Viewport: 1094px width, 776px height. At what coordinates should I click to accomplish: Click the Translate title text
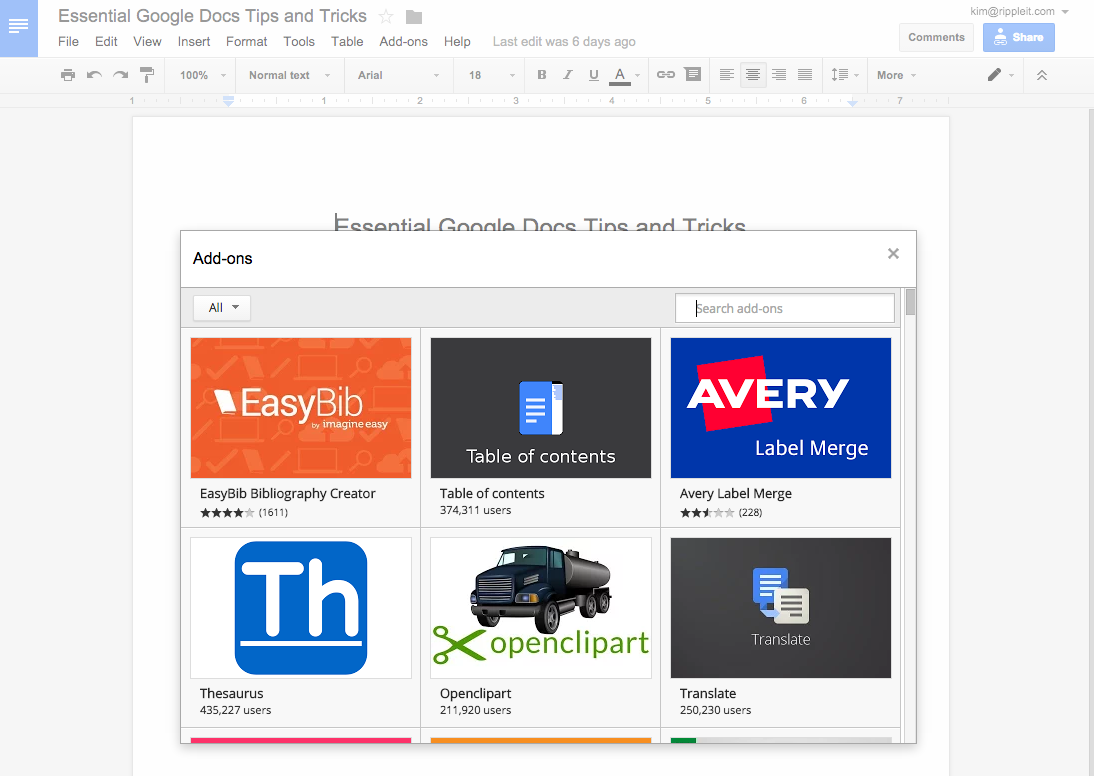pyautogui.click(x=708, y=694)
